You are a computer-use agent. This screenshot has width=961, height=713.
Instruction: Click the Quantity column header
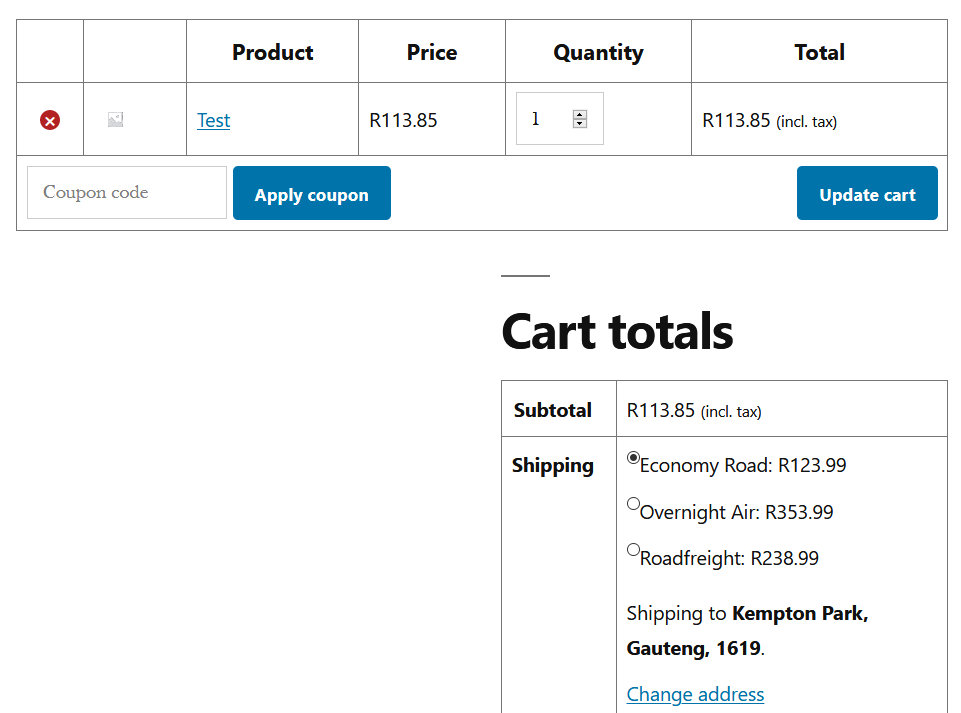click(x=598, y=52)
